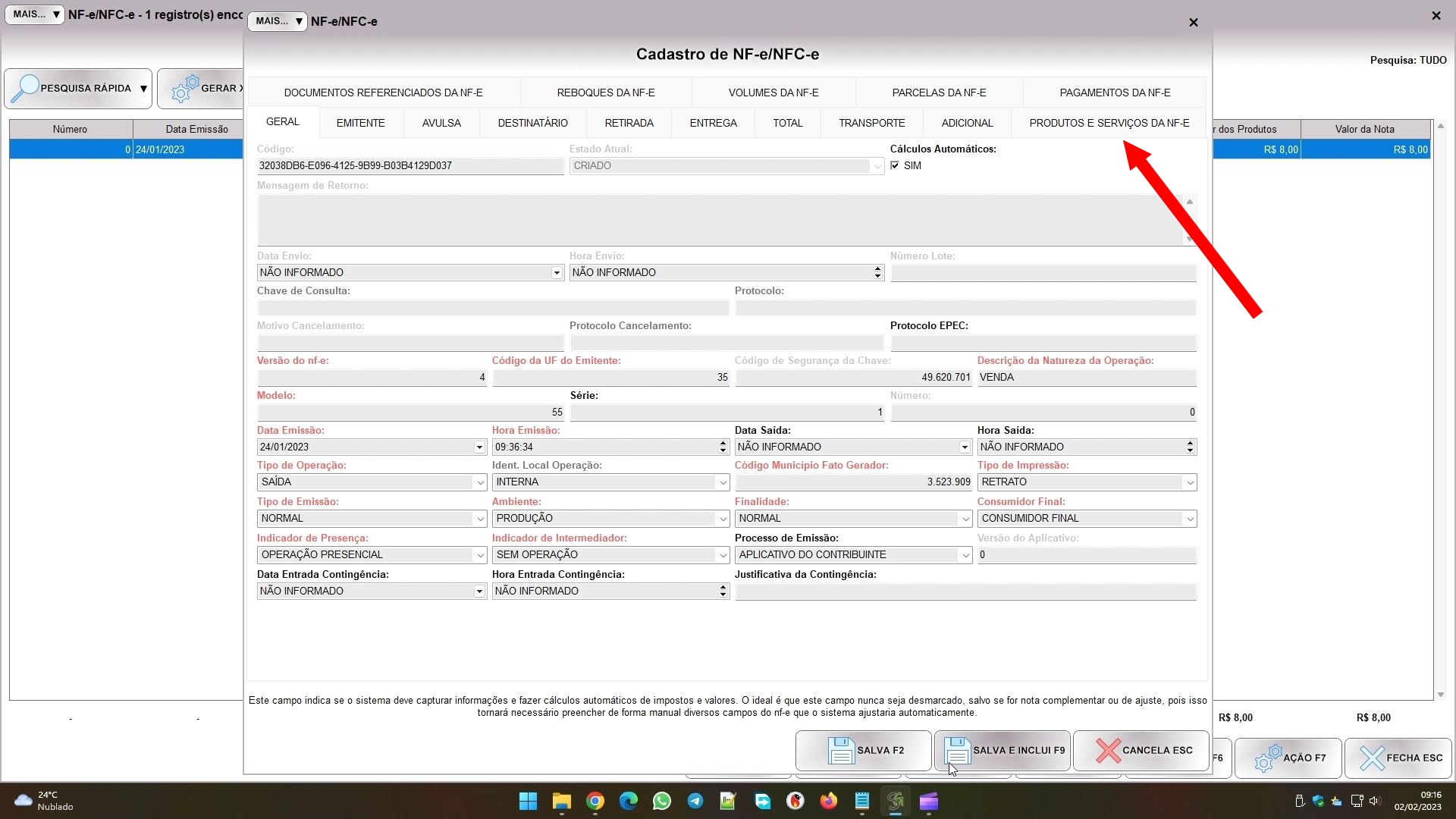Click the CANCELA ESC button
The height and width of the screenshot is (819, 1456).
(1141, 751)
